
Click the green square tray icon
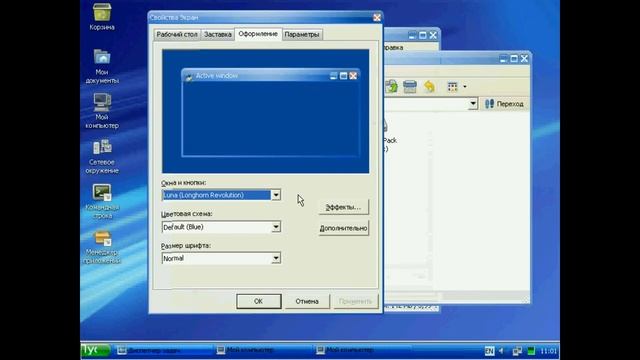(531, 351)
